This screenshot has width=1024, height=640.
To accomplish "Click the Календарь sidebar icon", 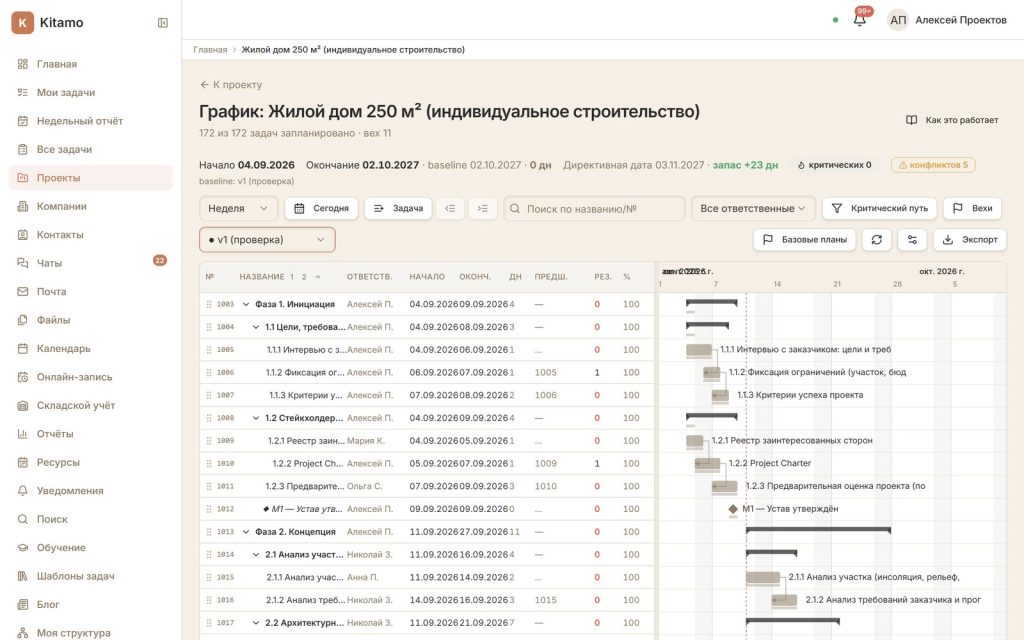I will [23, 349].
